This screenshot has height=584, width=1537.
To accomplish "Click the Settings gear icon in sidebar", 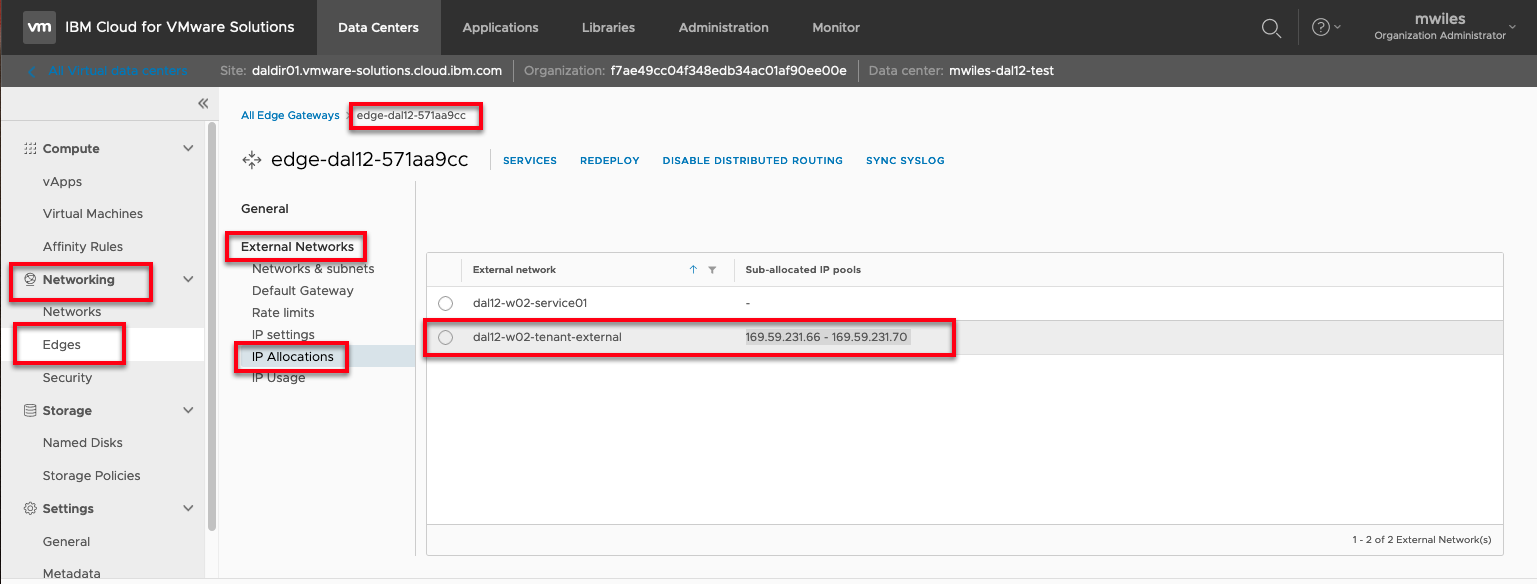I will point(30,509).
